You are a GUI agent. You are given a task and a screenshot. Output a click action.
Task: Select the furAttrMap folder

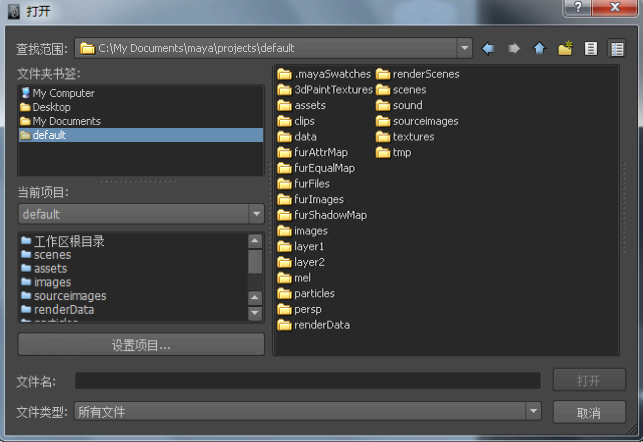point(312,153)
